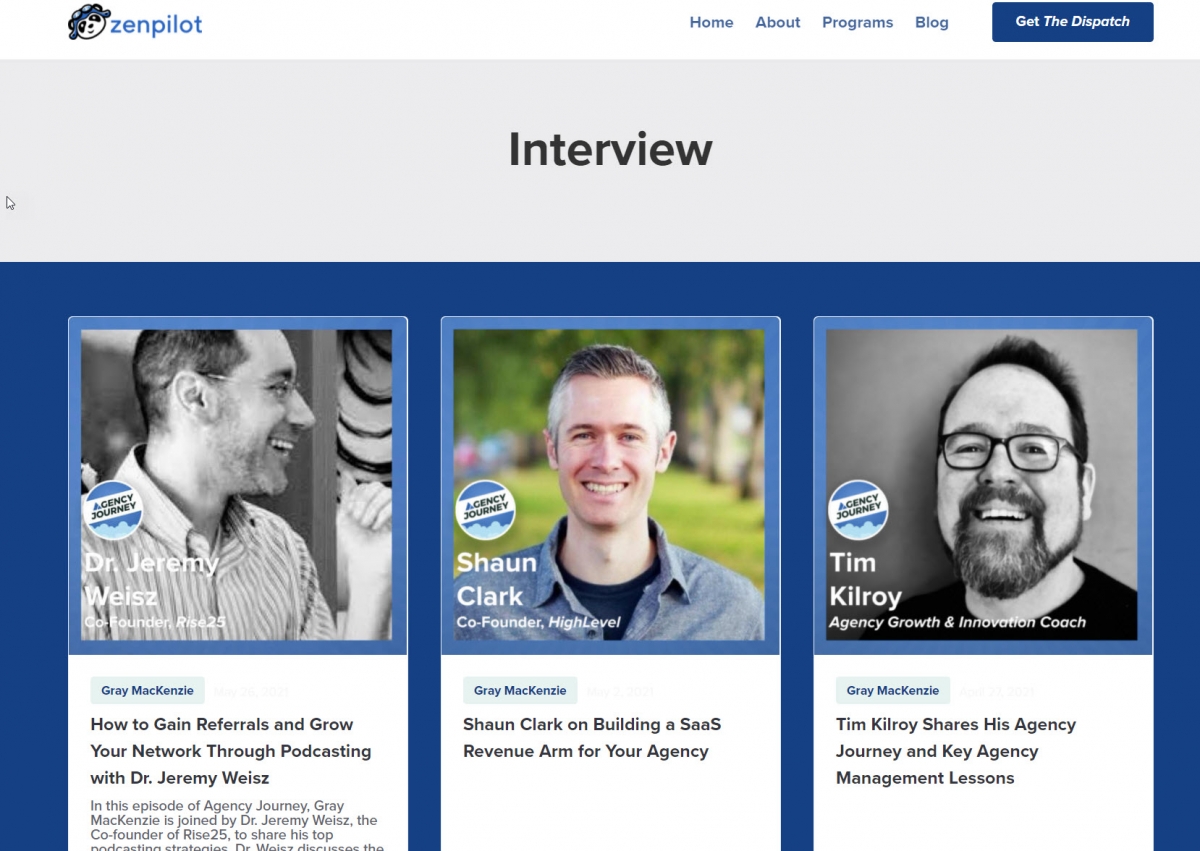Click Agency Journey badge on Tim Kilroy card

858,510
